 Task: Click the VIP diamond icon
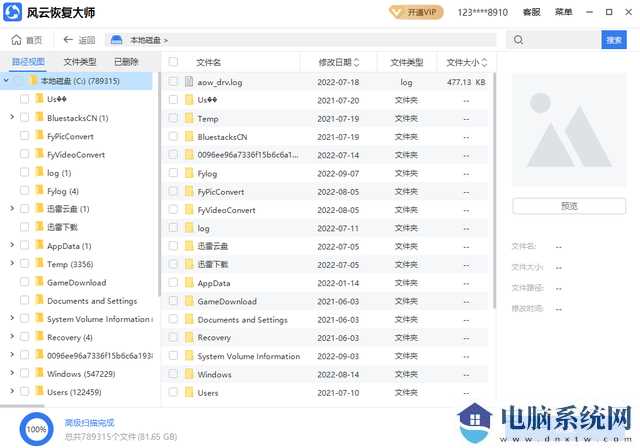(396, 12)
